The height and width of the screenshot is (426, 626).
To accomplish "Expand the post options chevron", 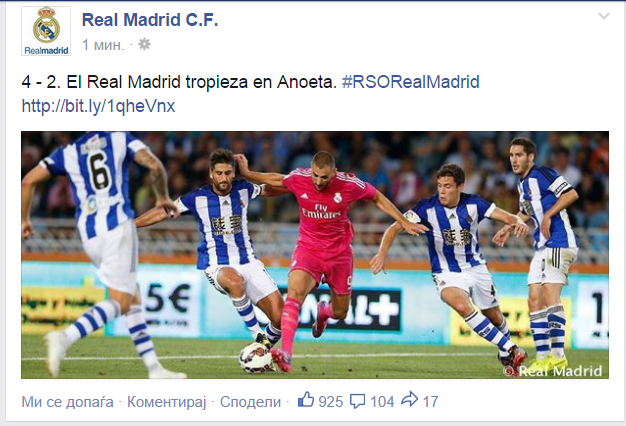I will [604, 16].
